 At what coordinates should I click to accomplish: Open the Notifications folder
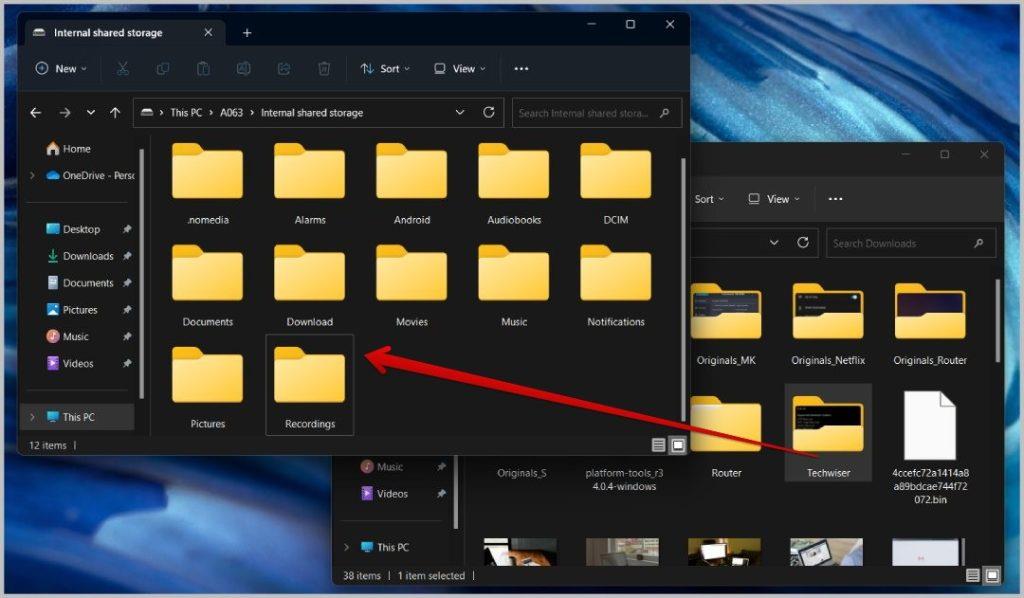click(615, 285)
